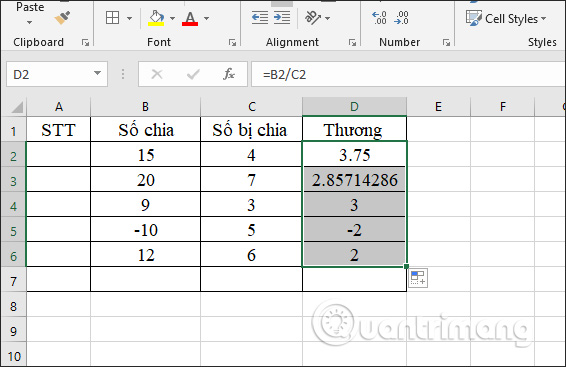Click the cell with value 6
The height and width of the screenshot is (367, 566).
(251, 255)
